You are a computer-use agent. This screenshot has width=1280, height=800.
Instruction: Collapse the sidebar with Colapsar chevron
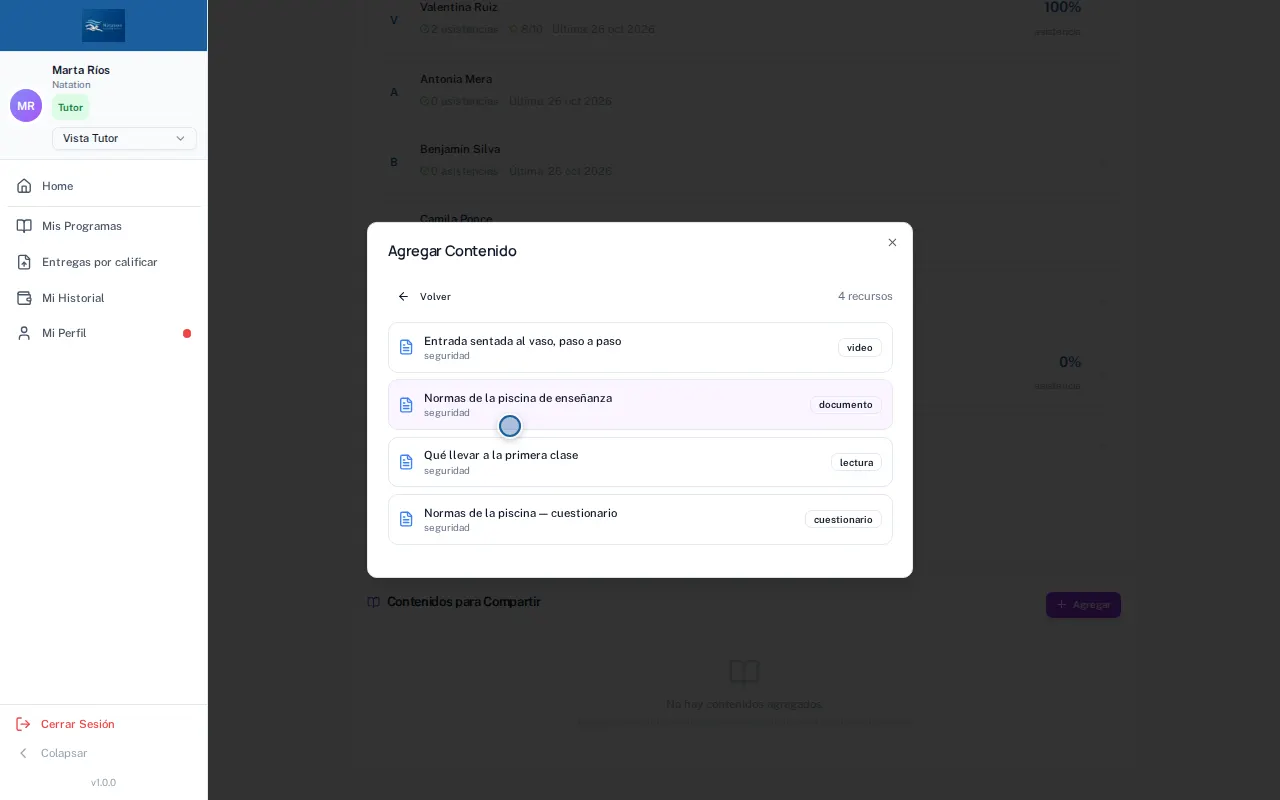click(23, 753)
